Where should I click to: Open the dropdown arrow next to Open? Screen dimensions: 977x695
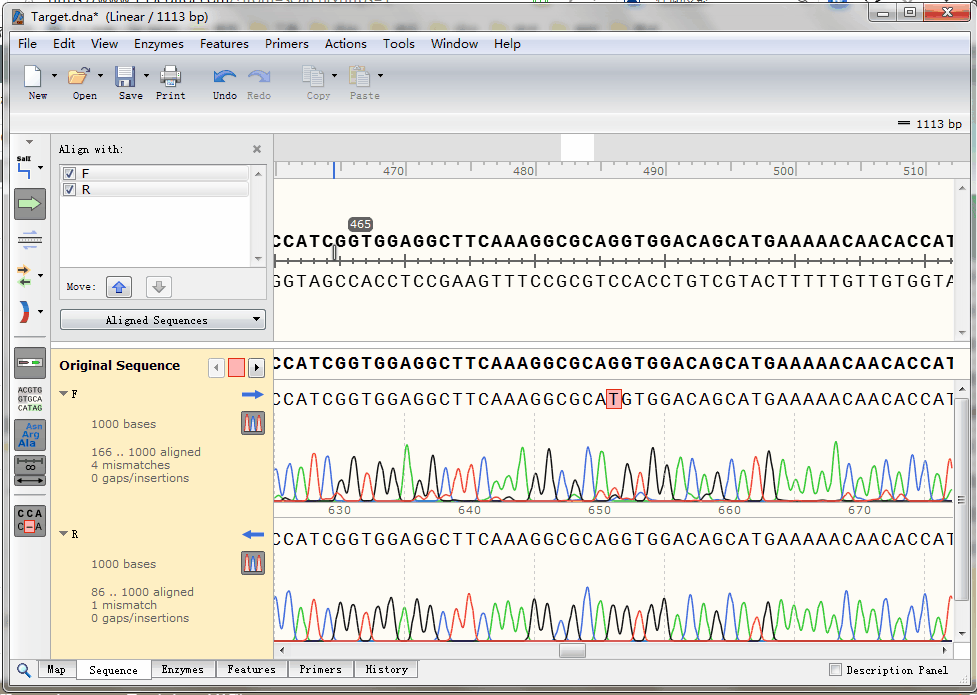click(100, 76)
